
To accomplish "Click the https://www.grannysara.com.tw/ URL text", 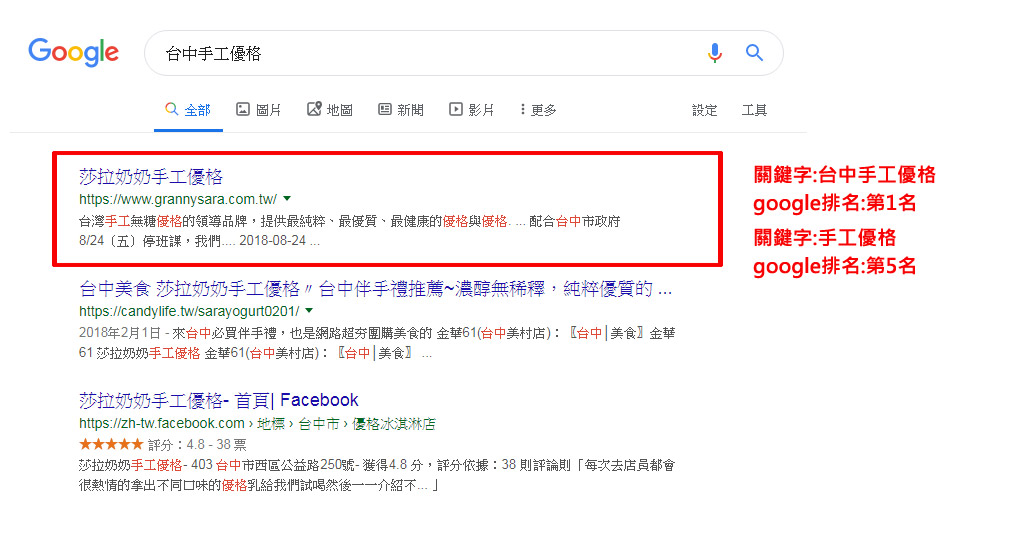I will (178, 200).
